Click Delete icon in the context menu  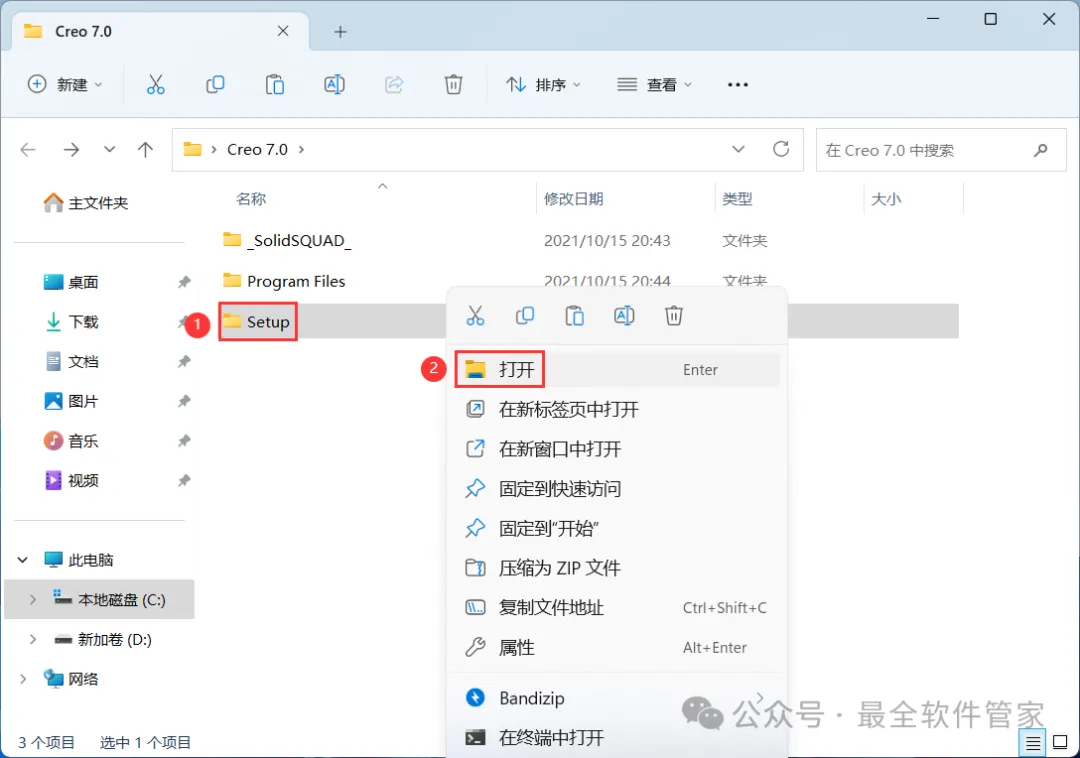click(674, 316)
